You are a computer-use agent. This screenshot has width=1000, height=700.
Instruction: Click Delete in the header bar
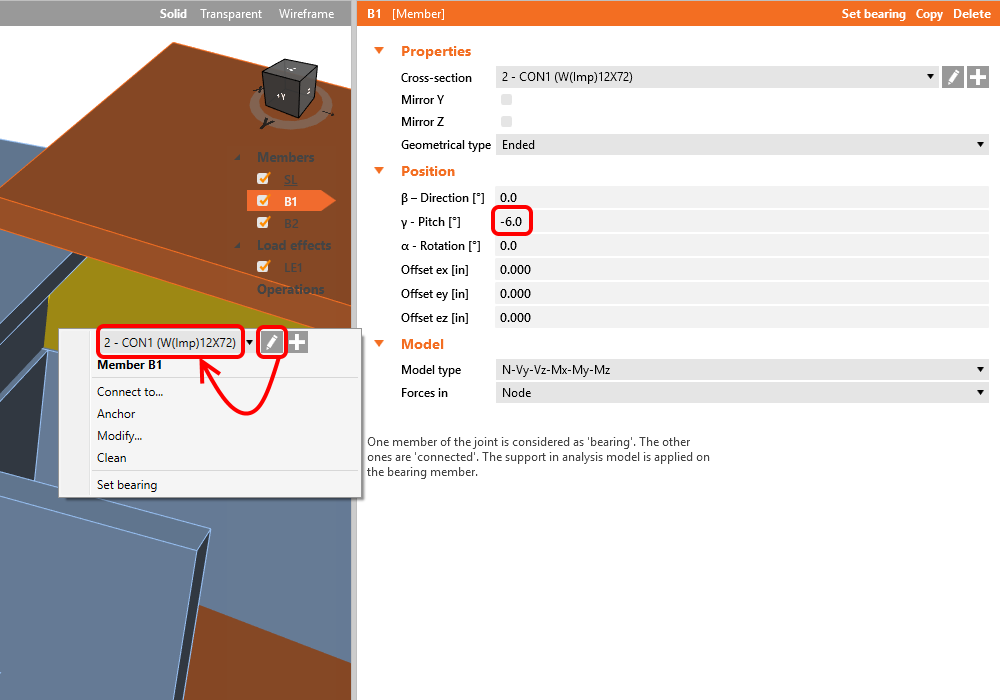click(971, 13)
